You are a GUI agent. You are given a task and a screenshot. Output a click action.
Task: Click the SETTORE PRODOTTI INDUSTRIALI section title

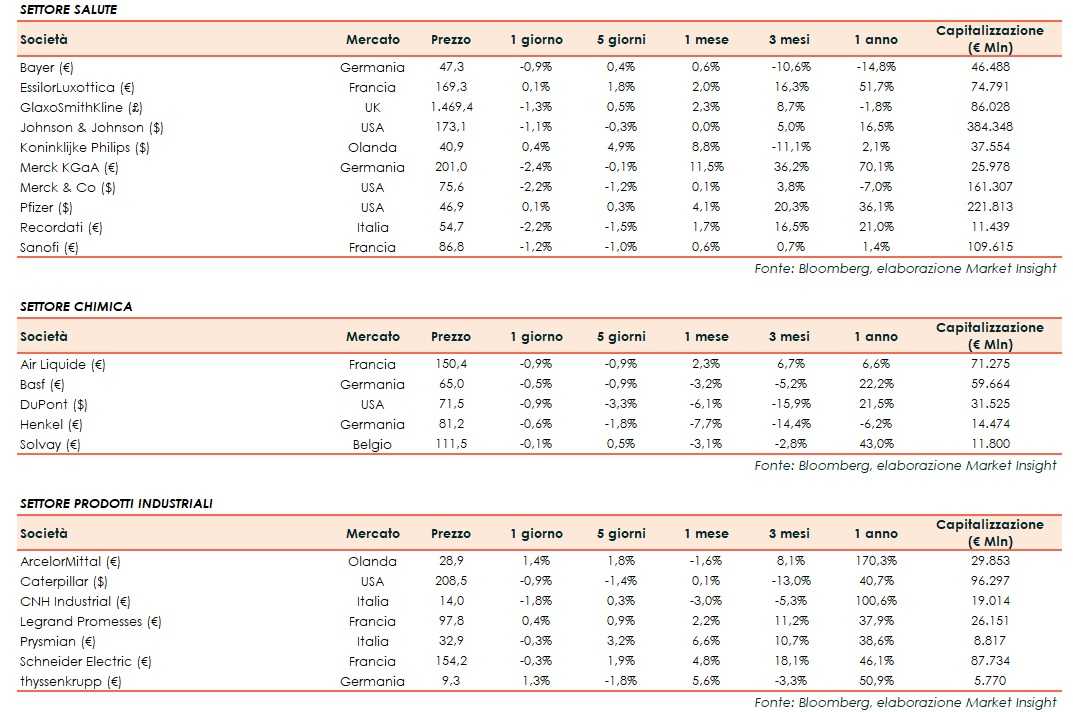point(115,503)
